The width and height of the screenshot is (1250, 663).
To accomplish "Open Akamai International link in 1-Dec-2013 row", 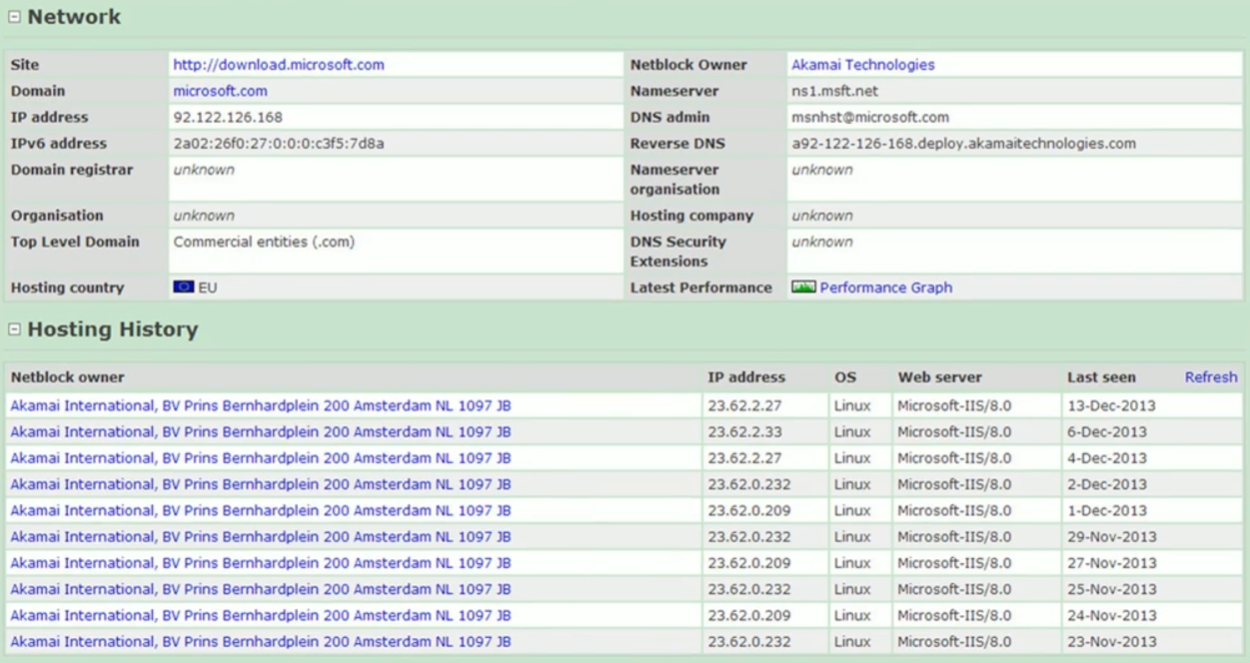I will 261,510.
